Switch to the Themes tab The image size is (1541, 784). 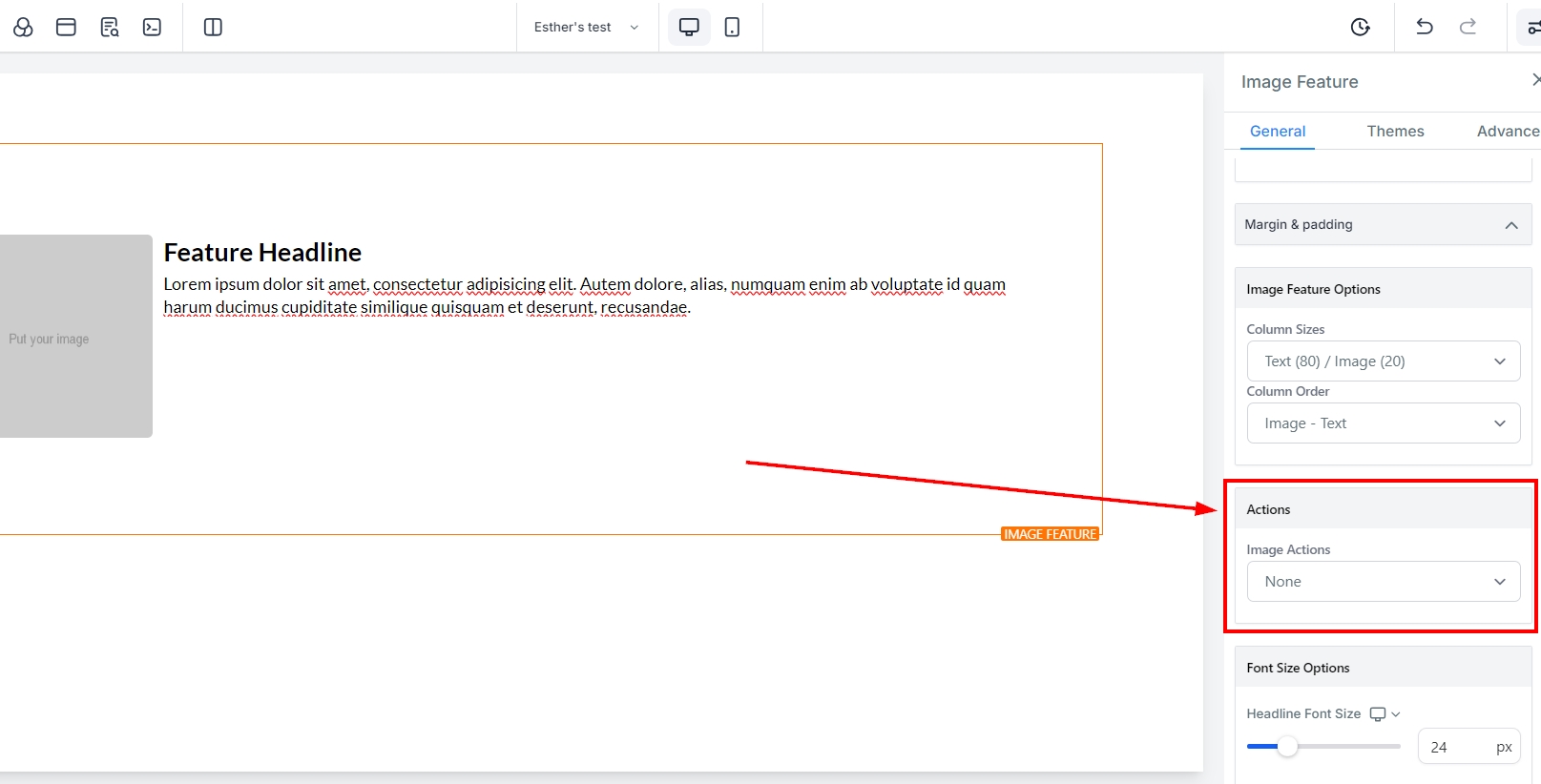point(1395,132)
